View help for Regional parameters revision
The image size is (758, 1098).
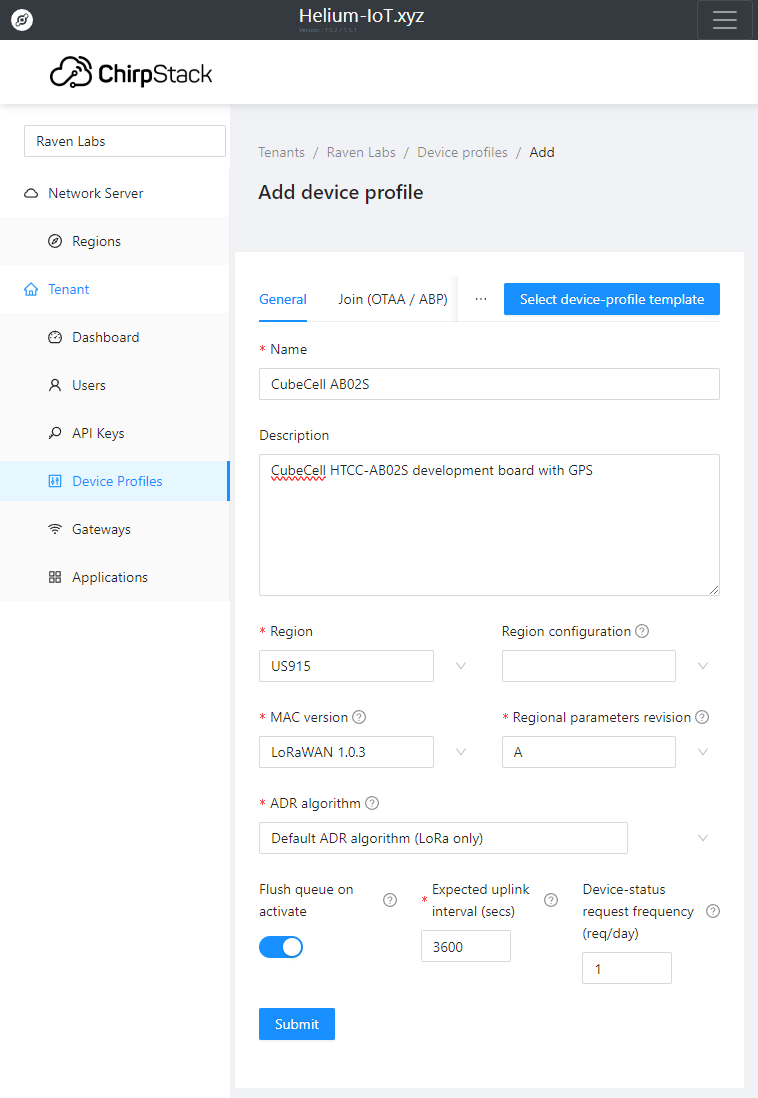(702, 717)
